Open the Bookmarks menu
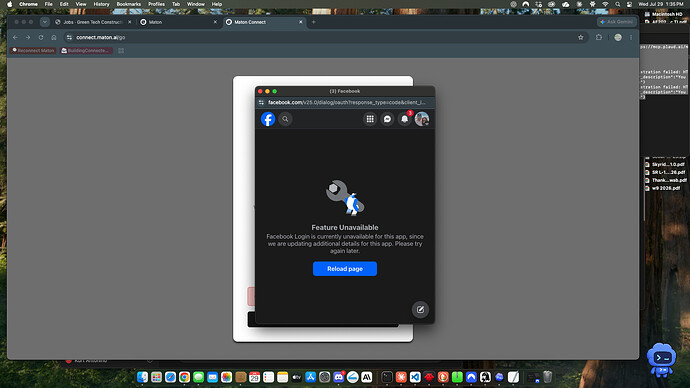Image resolution: width=690 pixels, height=388 pixels. coord(128,4)
